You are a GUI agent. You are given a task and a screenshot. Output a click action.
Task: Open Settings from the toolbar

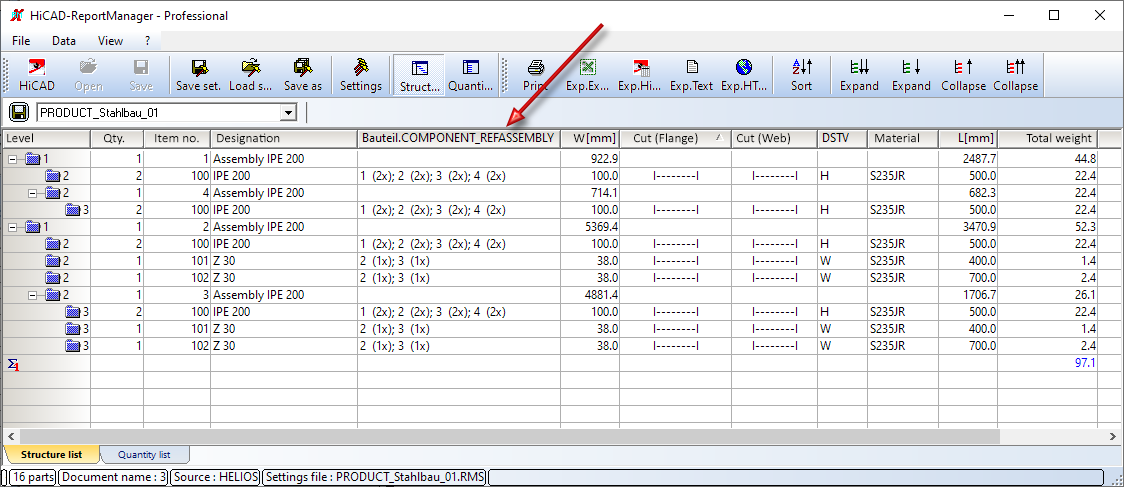(361, 75)
